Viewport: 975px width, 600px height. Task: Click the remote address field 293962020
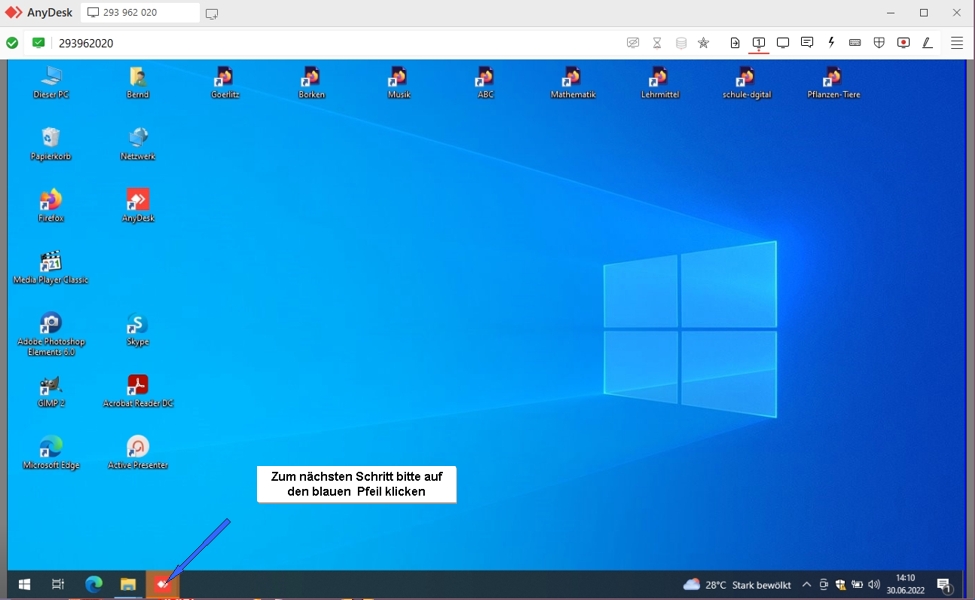click(86, 43)
